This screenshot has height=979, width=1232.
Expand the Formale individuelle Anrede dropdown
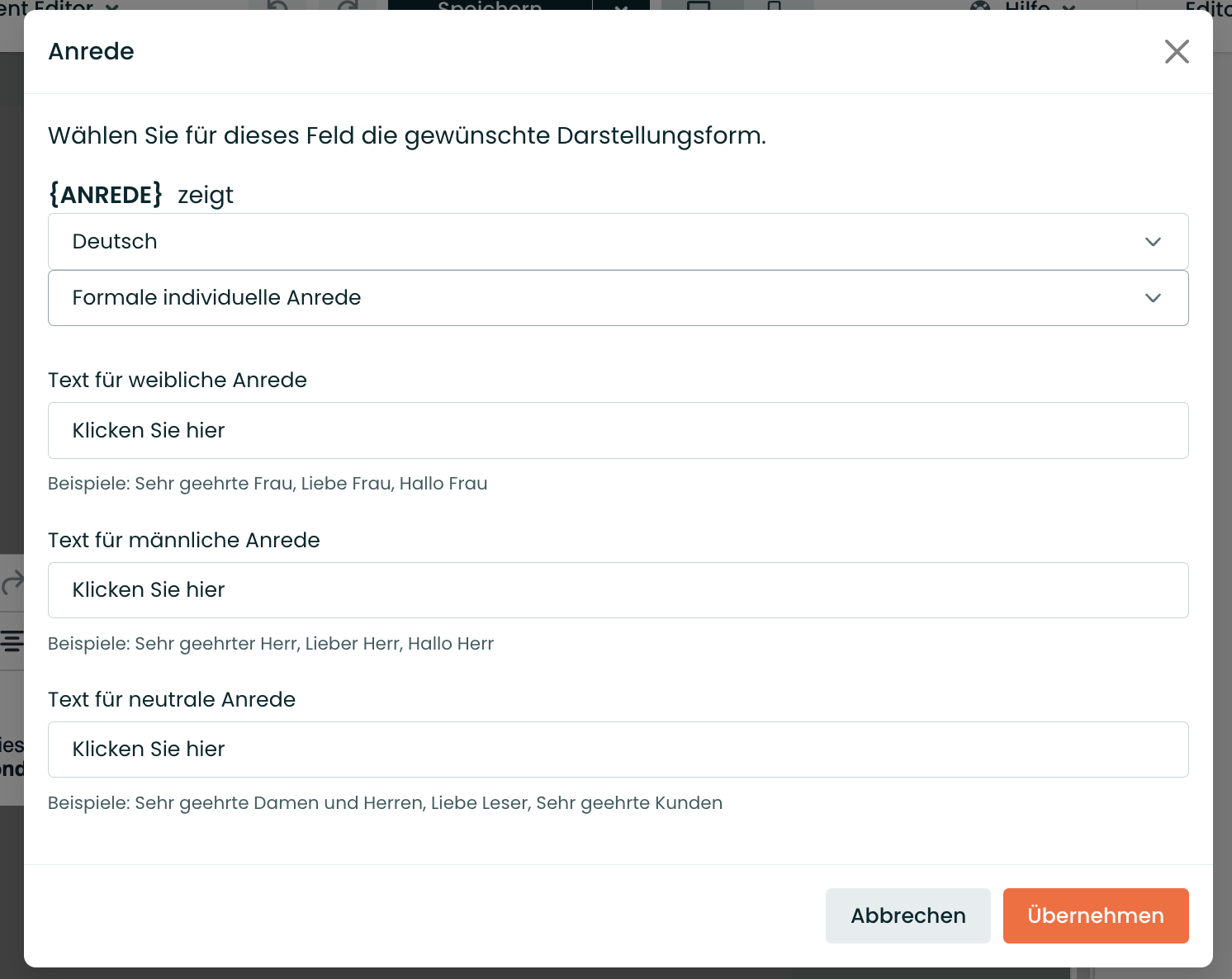coord(618,298)
